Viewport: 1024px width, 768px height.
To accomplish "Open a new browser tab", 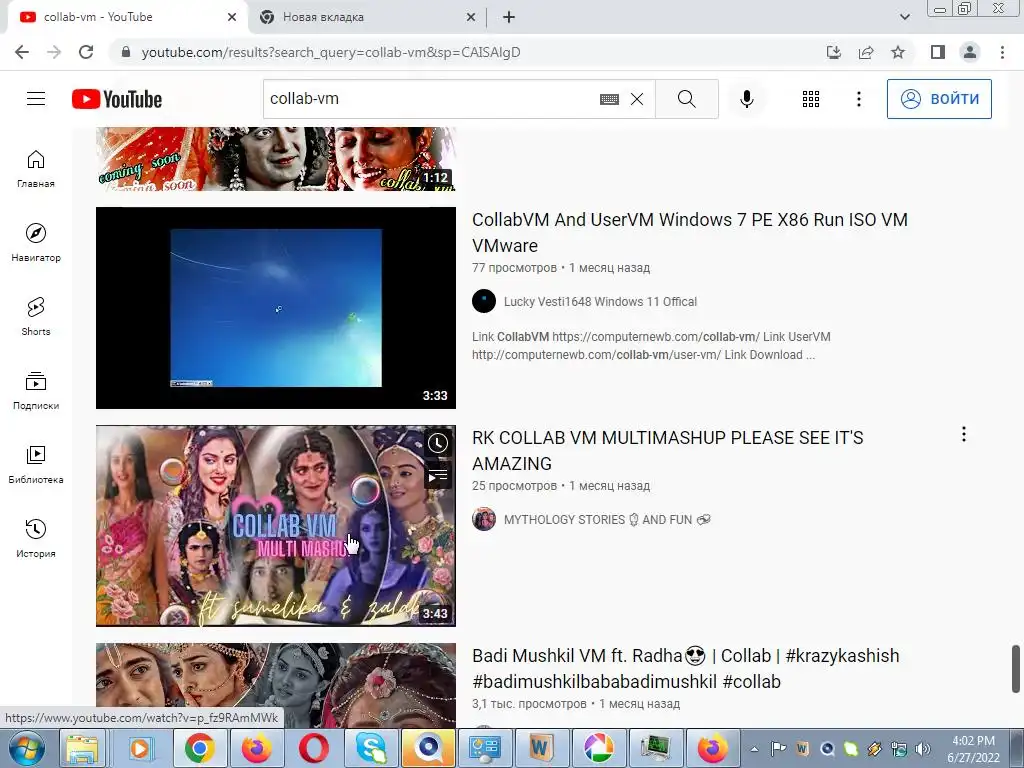I will point(509,18).
